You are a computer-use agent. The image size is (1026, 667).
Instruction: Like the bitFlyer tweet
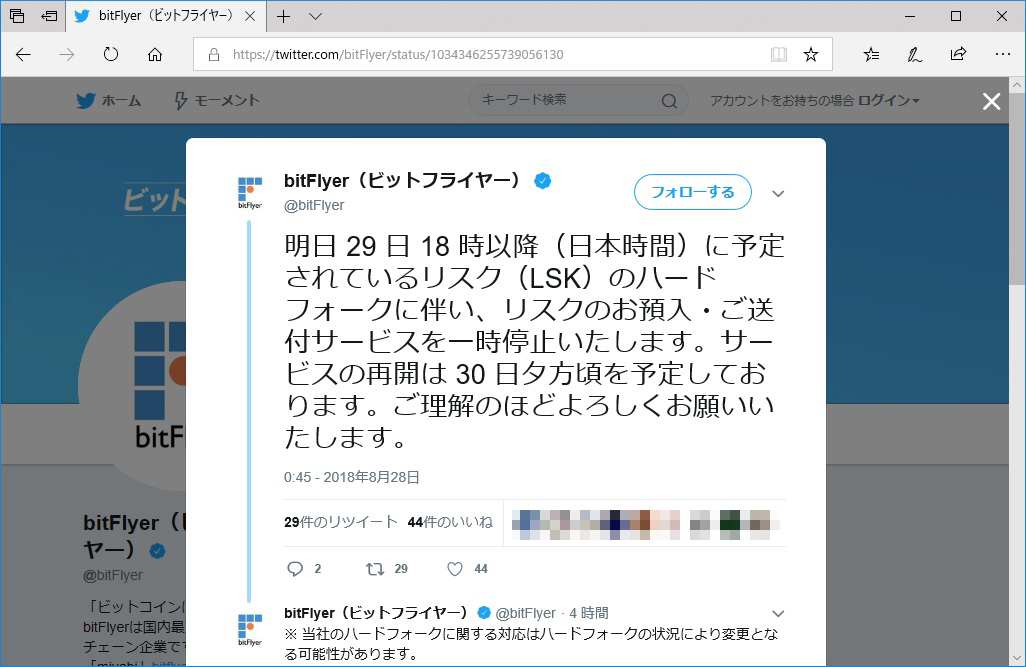pyautogui.click(x=453, y=568)
